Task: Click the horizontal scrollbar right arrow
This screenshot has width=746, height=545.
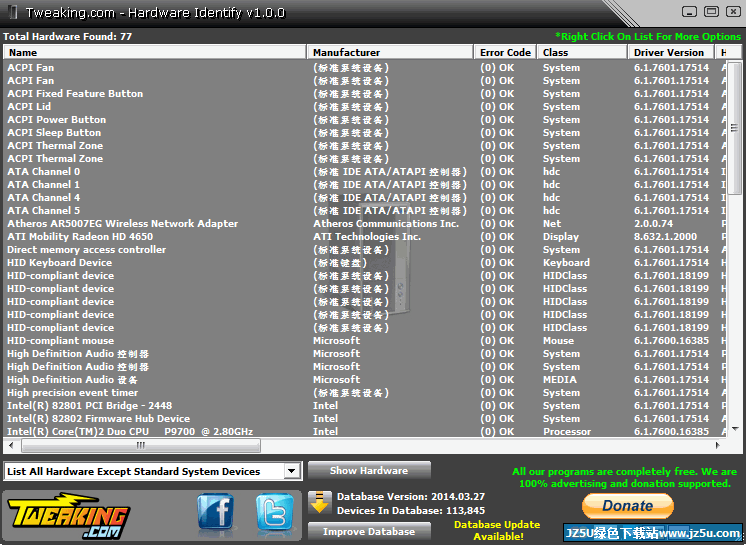Action: [x=717, y=446]
